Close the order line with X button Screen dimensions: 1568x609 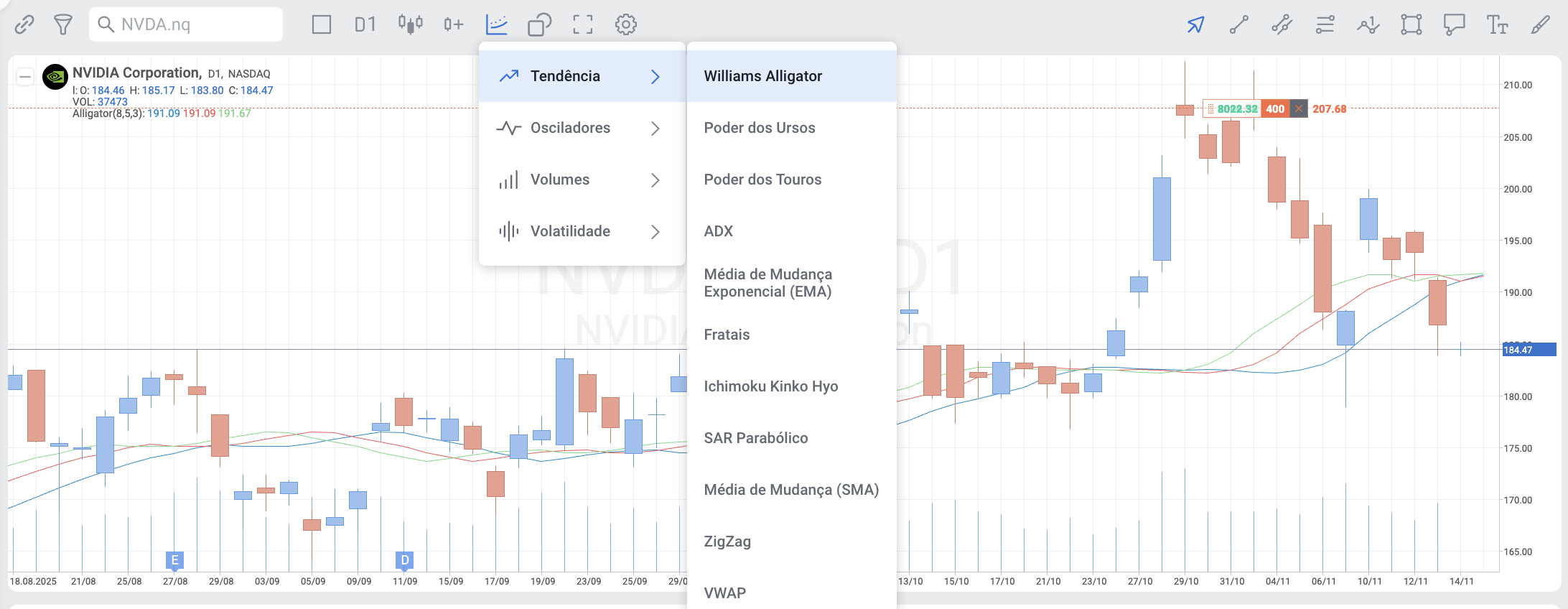click(1298, 109)
